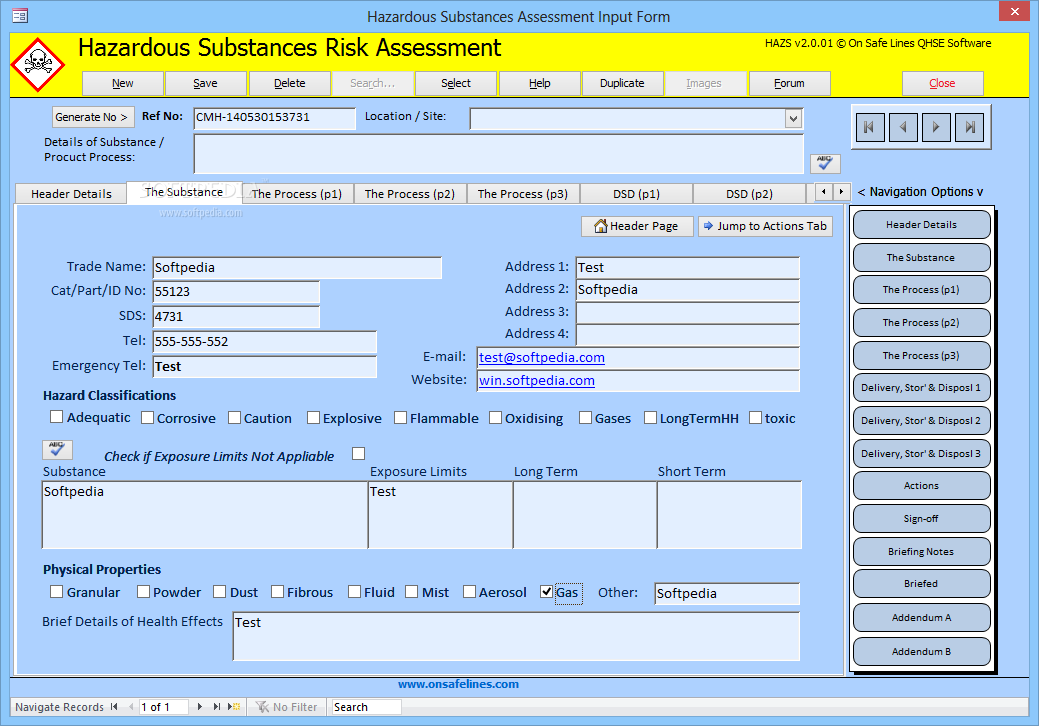1039x726 pixels.
Task: Switch to The Process (p1) tab
Action: pyautogui.click(x=297, y=193)
